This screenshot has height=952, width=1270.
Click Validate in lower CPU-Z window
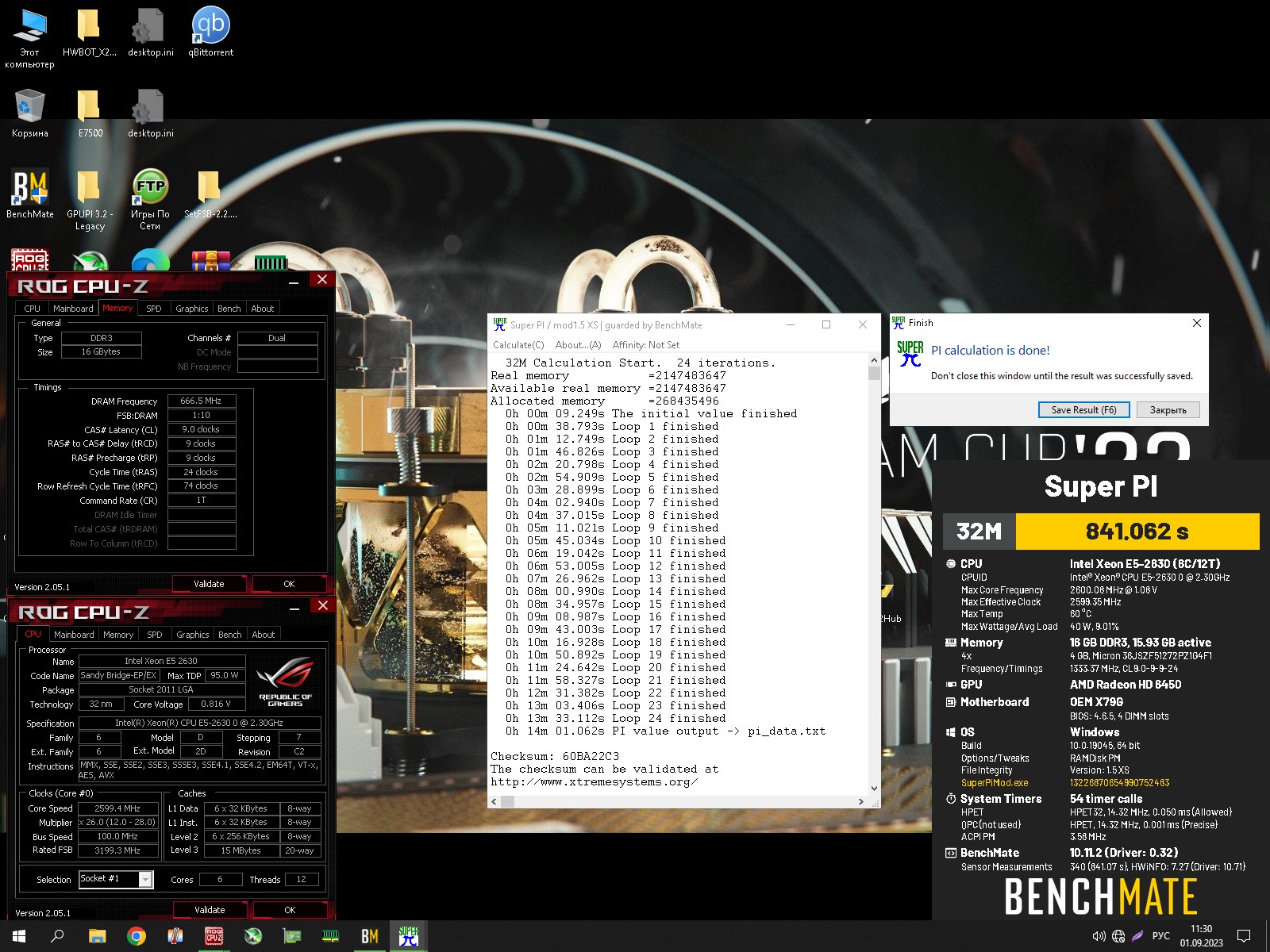tap(210, 910)
